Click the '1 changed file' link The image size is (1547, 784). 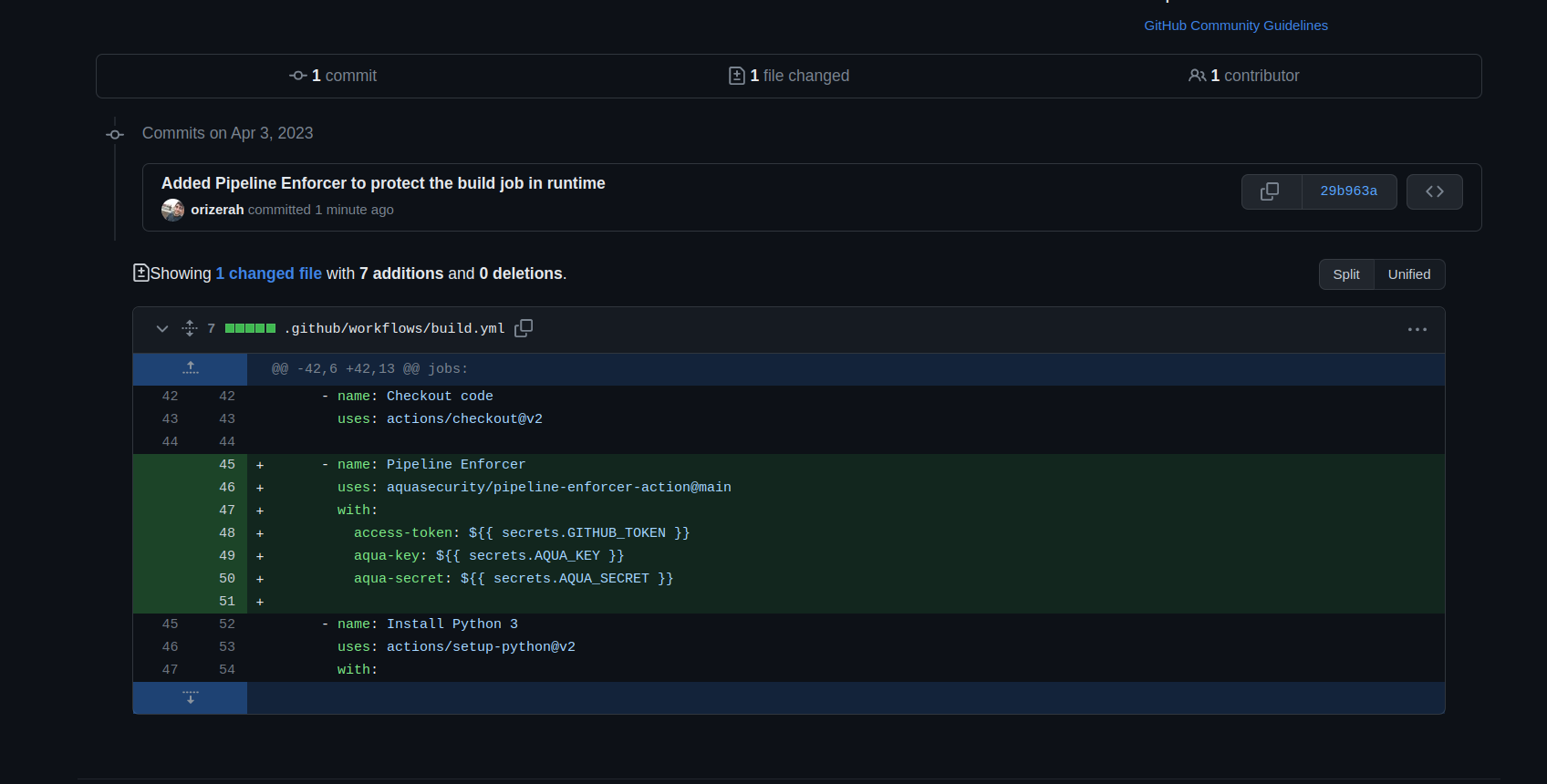(x=268, y=273)
